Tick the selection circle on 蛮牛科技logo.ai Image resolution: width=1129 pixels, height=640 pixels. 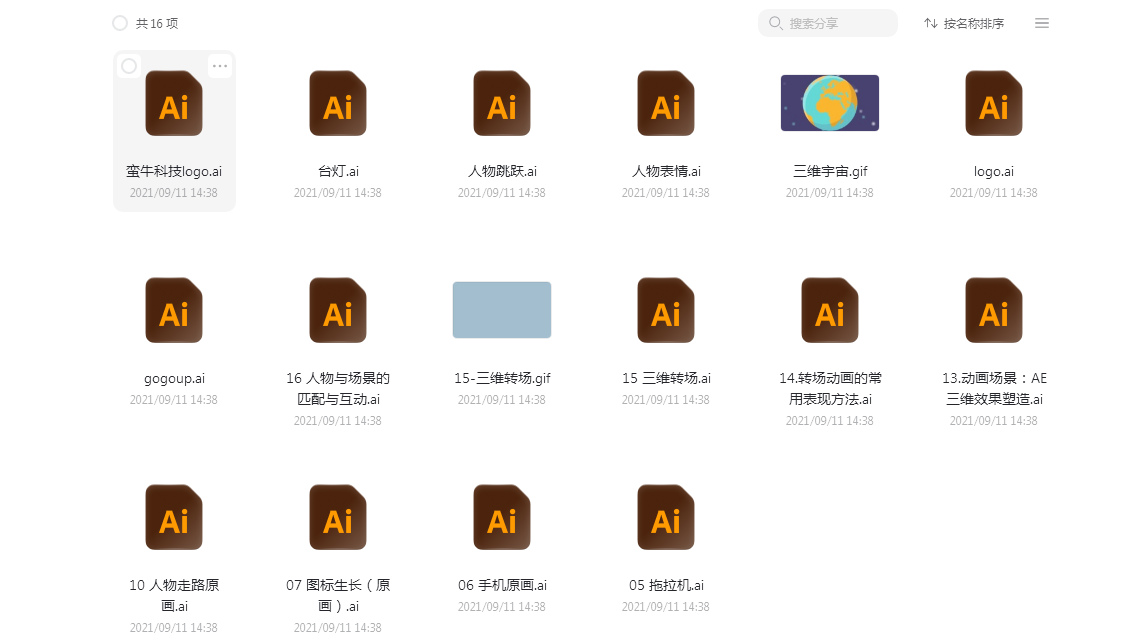[x=129, y=66]
